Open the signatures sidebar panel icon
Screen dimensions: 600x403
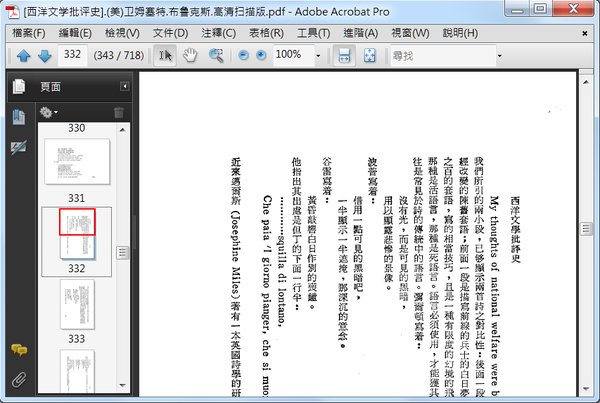point(19,147)
